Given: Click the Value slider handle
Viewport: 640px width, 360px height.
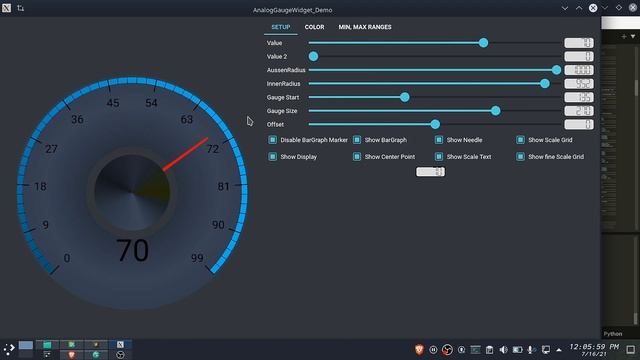Looking at the screenshot, I should coord(483,43).
